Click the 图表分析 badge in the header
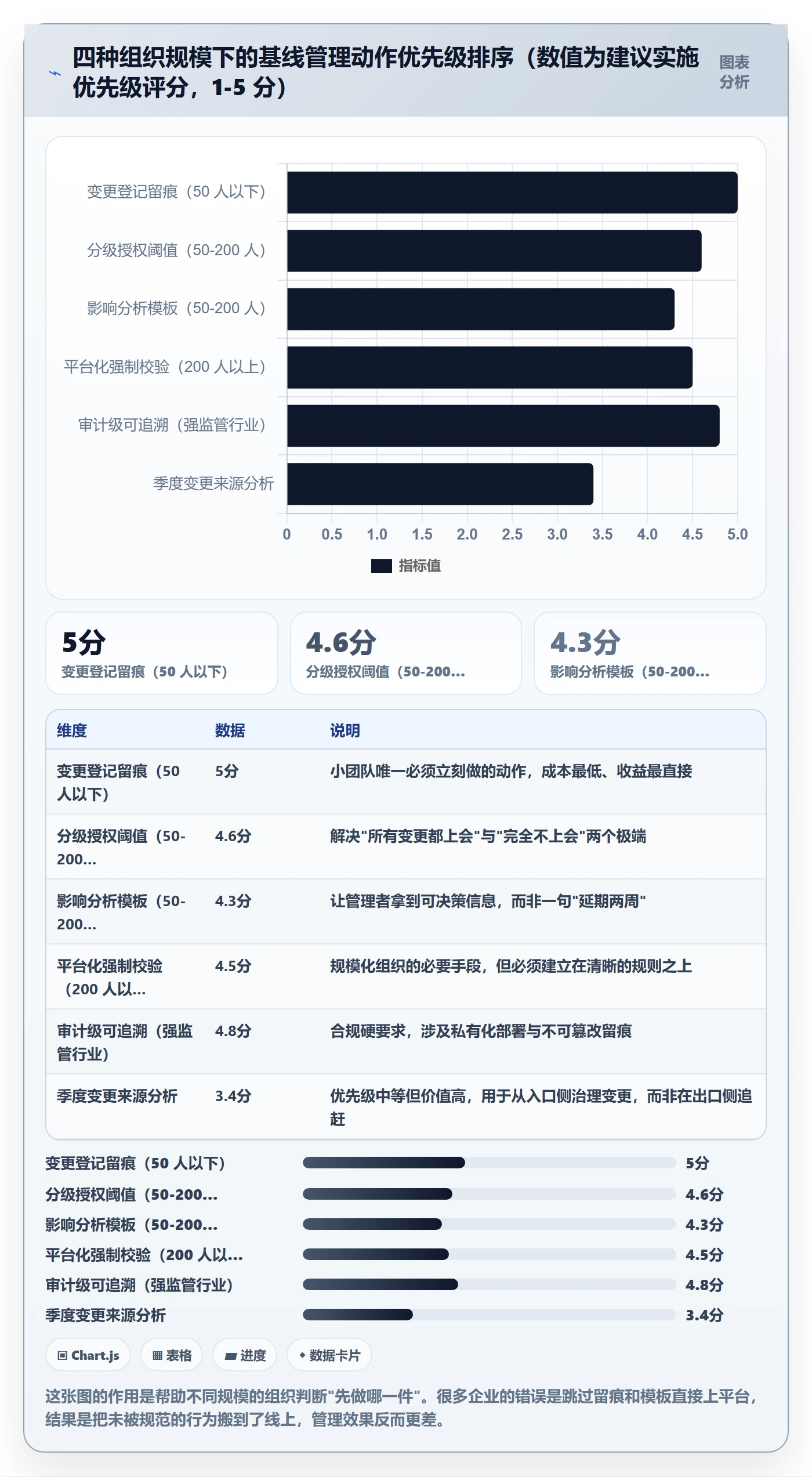Screen dimensions: 812x1477 [x=734, y=72]
